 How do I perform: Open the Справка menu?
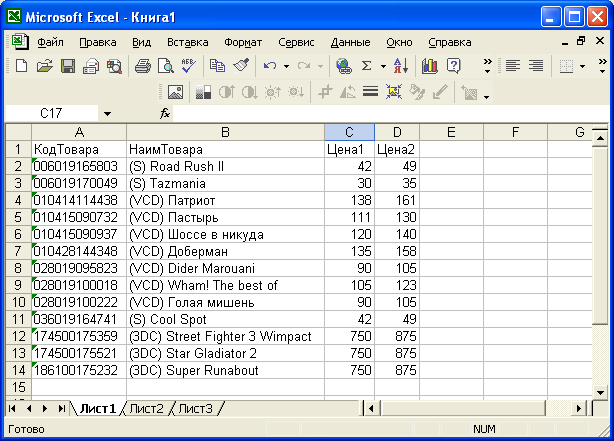point(450,42)
